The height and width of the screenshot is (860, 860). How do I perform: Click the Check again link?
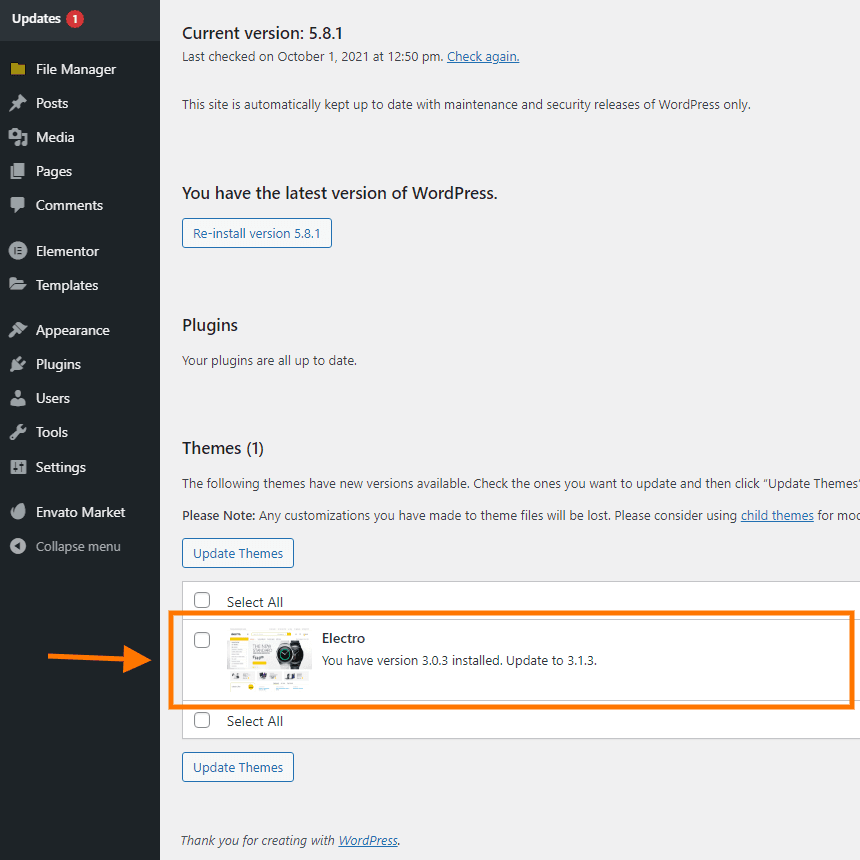coord(483,56)
